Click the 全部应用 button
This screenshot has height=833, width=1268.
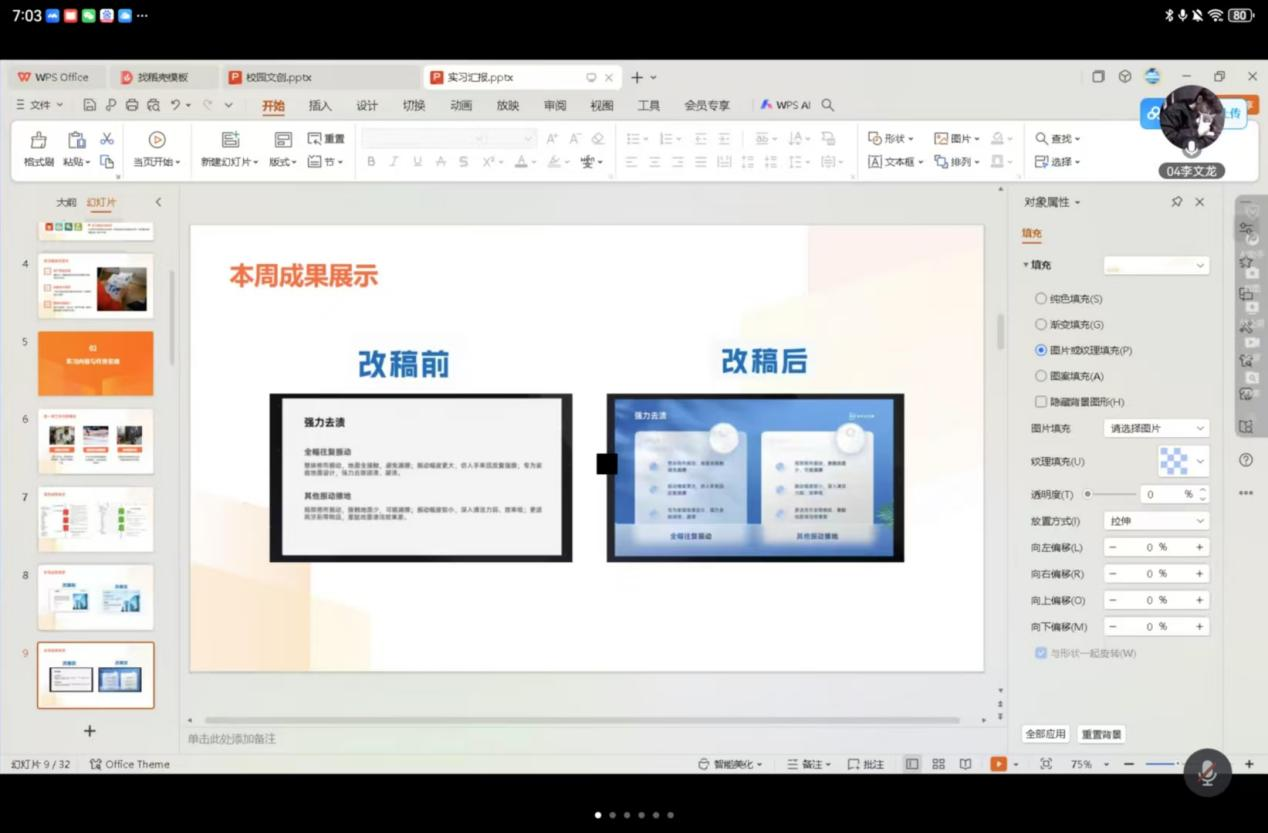click(x=1045, y=734)
